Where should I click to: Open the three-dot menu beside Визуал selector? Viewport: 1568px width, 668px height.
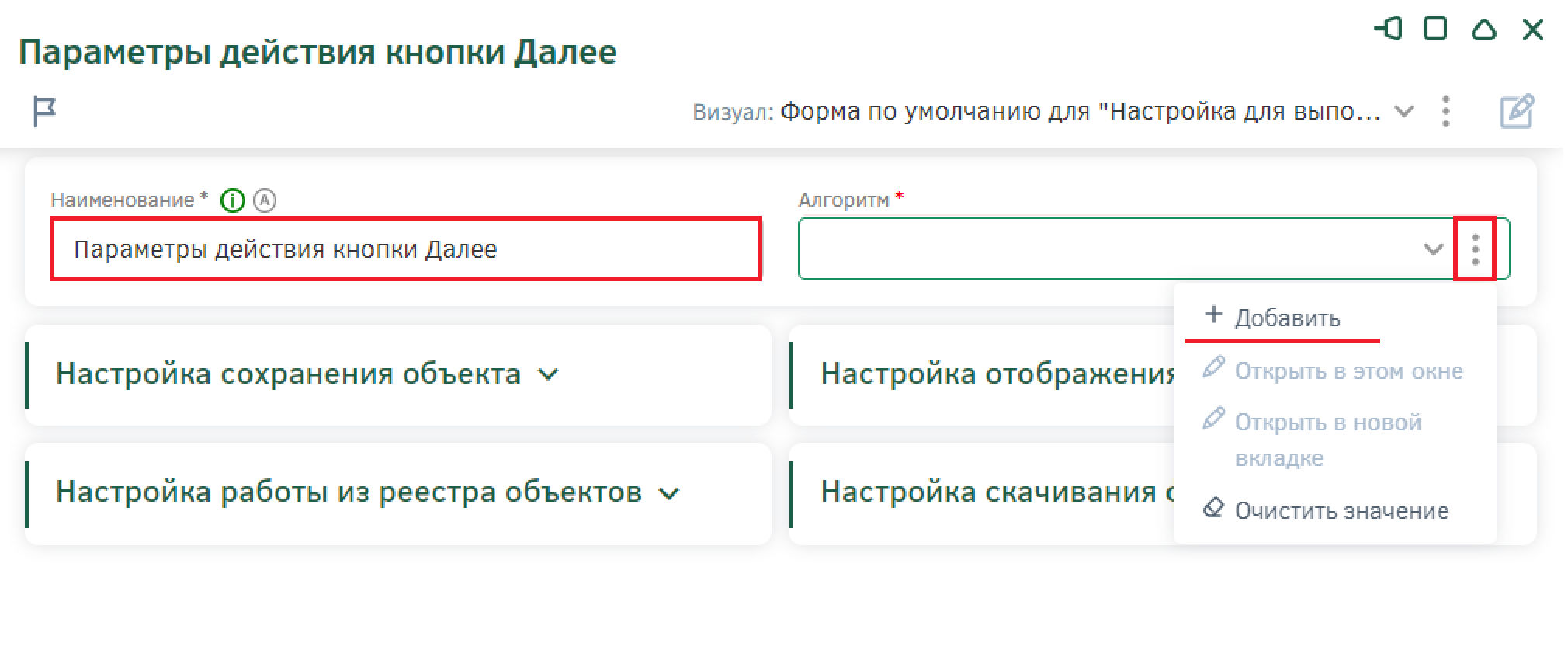[1445, 111]
